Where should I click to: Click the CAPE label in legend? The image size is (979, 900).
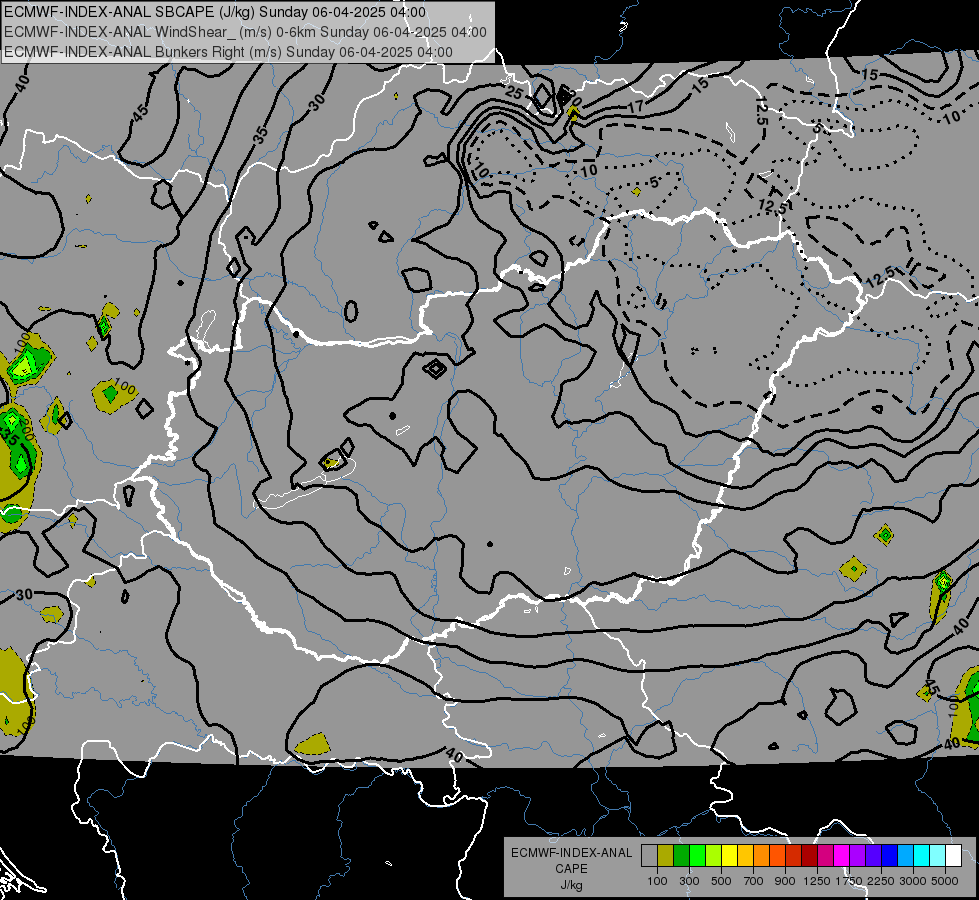coord(571,869)
